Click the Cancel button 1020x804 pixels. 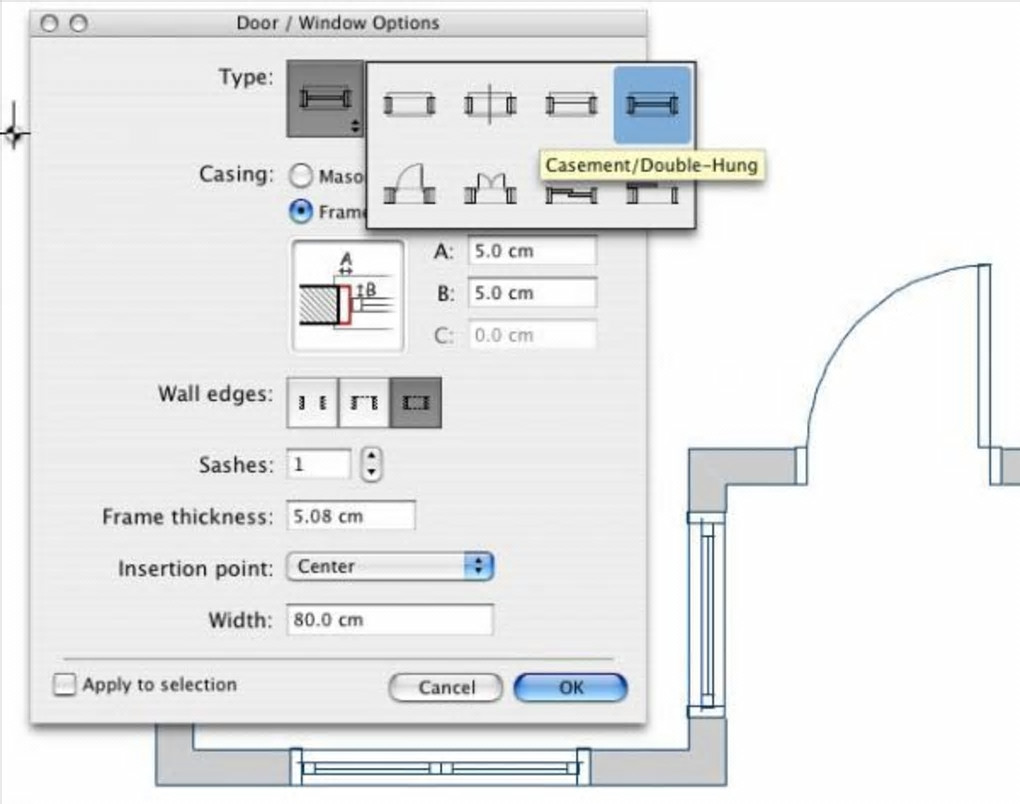(446, 687)
